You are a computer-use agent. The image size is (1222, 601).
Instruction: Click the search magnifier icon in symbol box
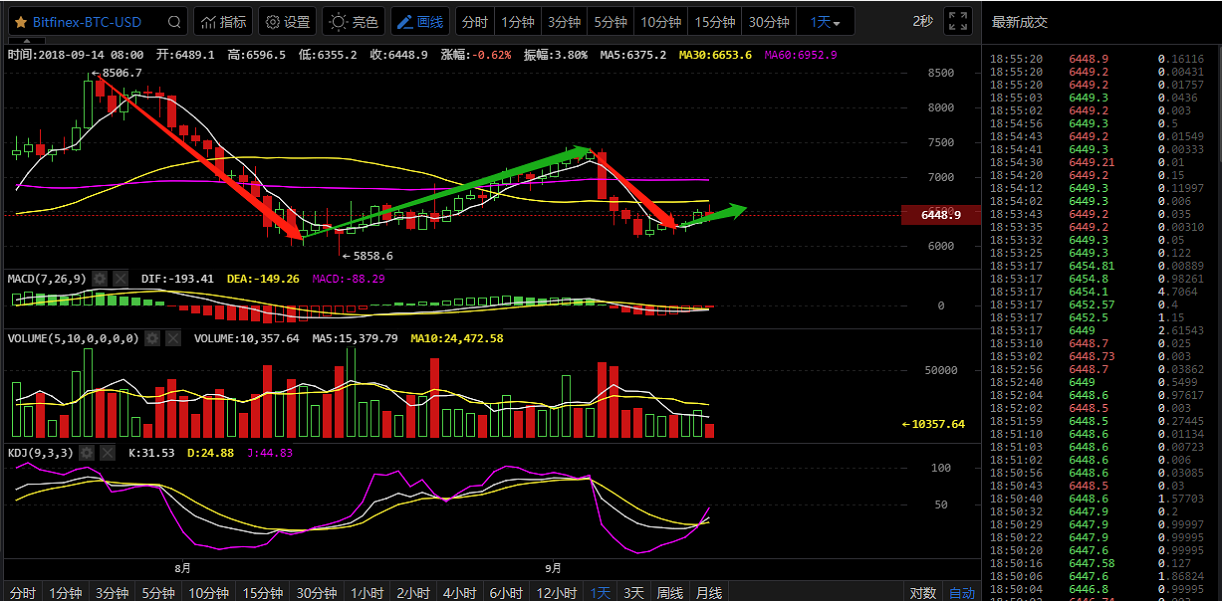click(x=174, y=22)
